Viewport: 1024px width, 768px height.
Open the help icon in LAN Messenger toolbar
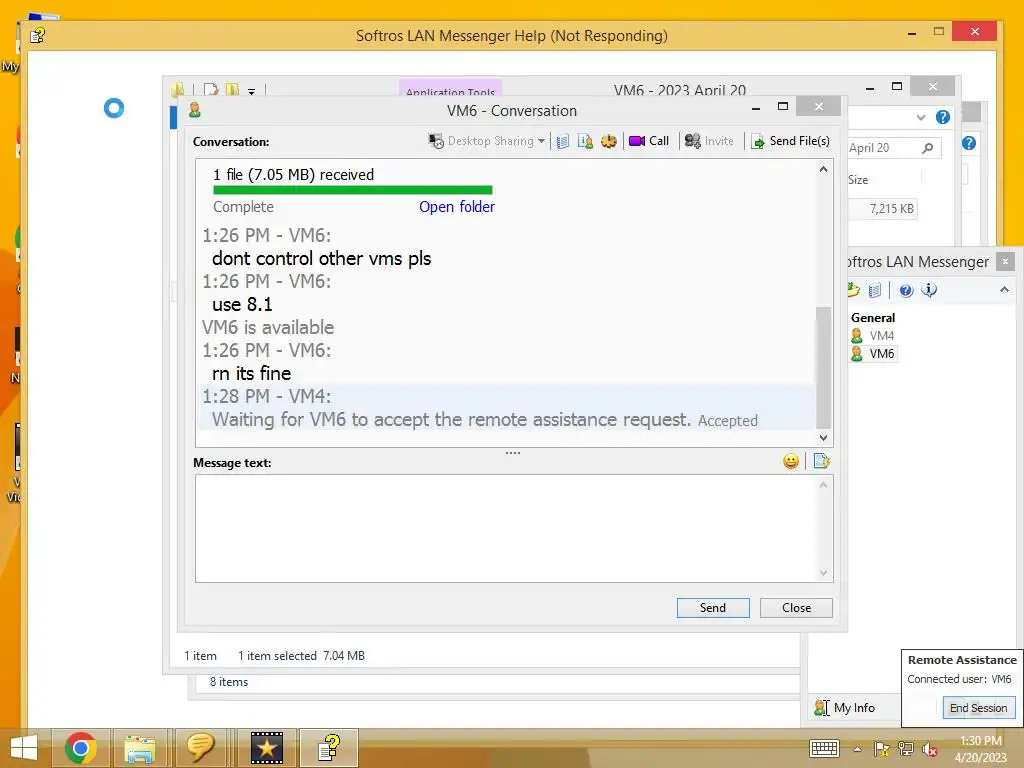click(x=906, y=291)
